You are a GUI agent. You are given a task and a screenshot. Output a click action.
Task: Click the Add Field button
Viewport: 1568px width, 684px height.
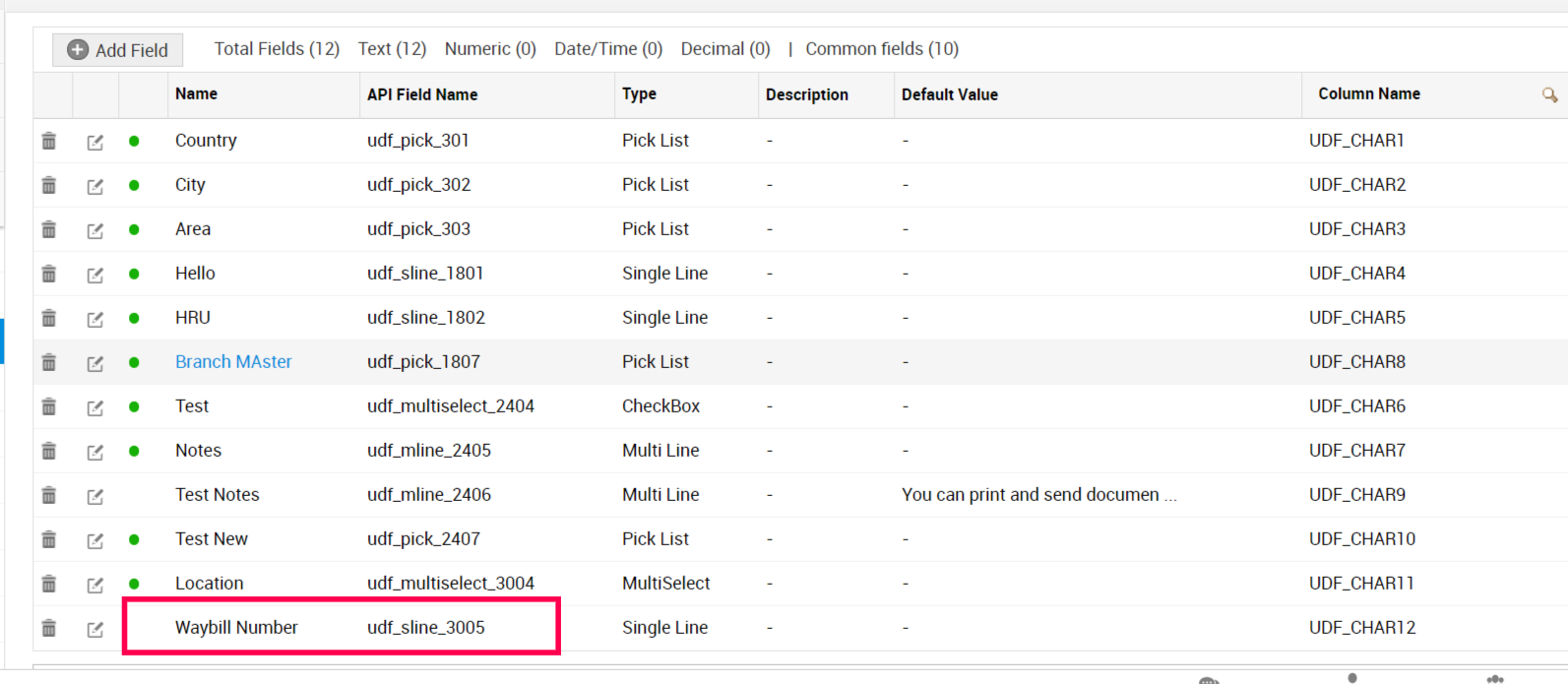click(117, 49)
